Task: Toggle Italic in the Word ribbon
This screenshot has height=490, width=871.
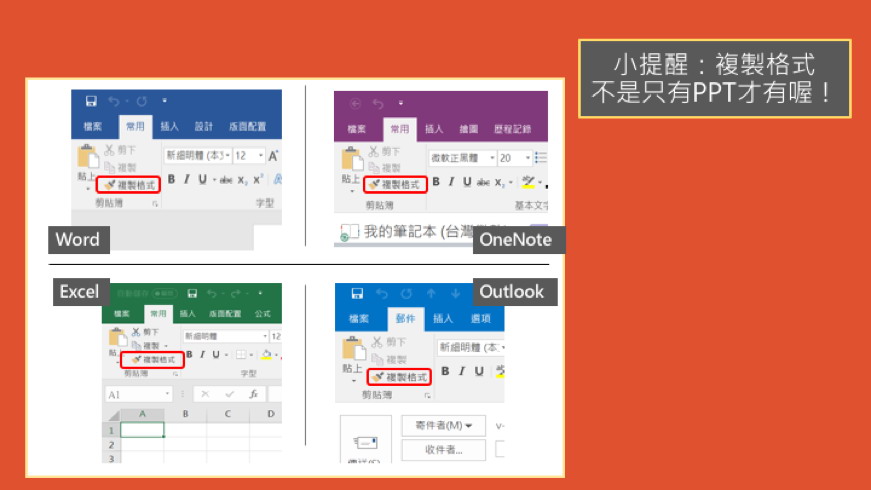Action: [187, 179]
